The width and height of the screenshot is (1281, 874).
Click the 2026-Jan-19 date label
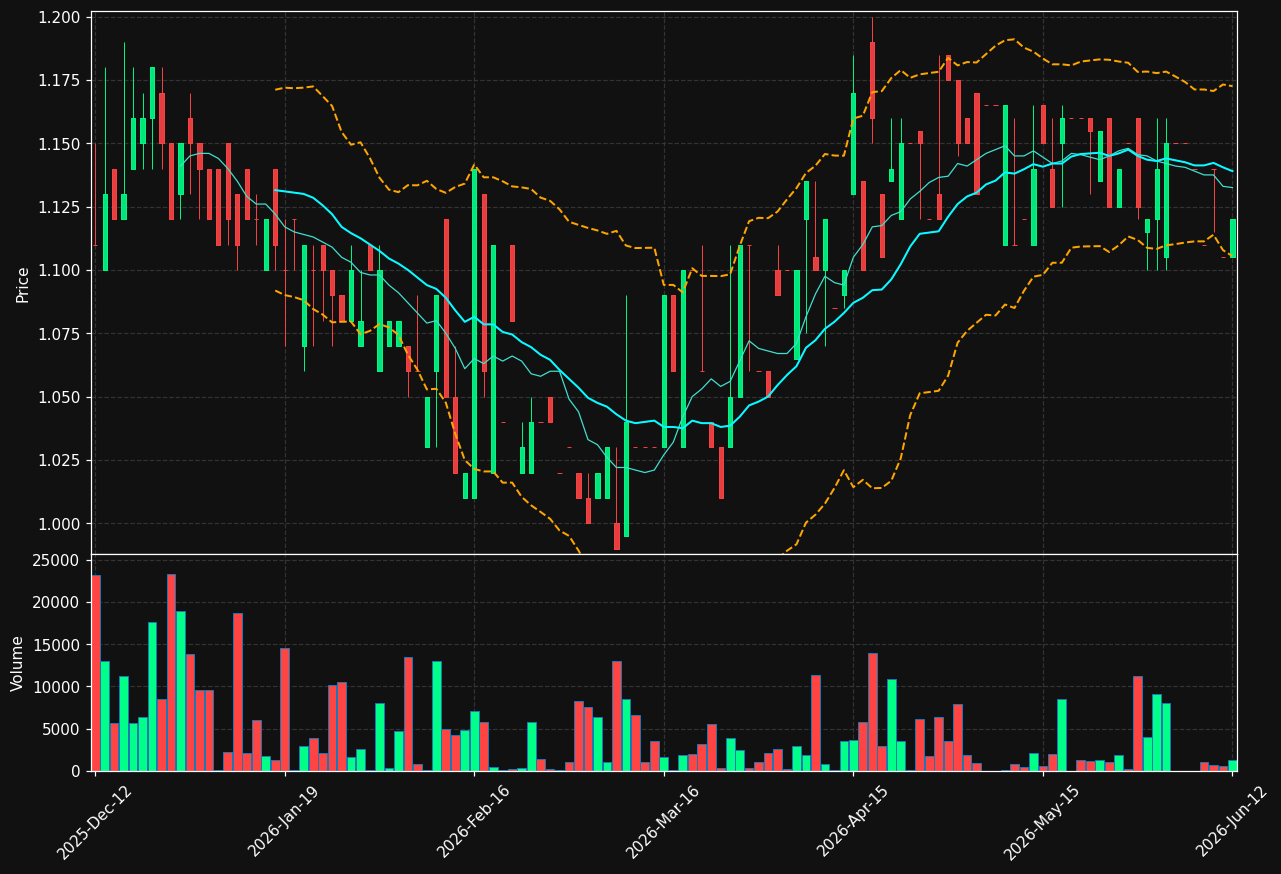[x=285, y=822]
